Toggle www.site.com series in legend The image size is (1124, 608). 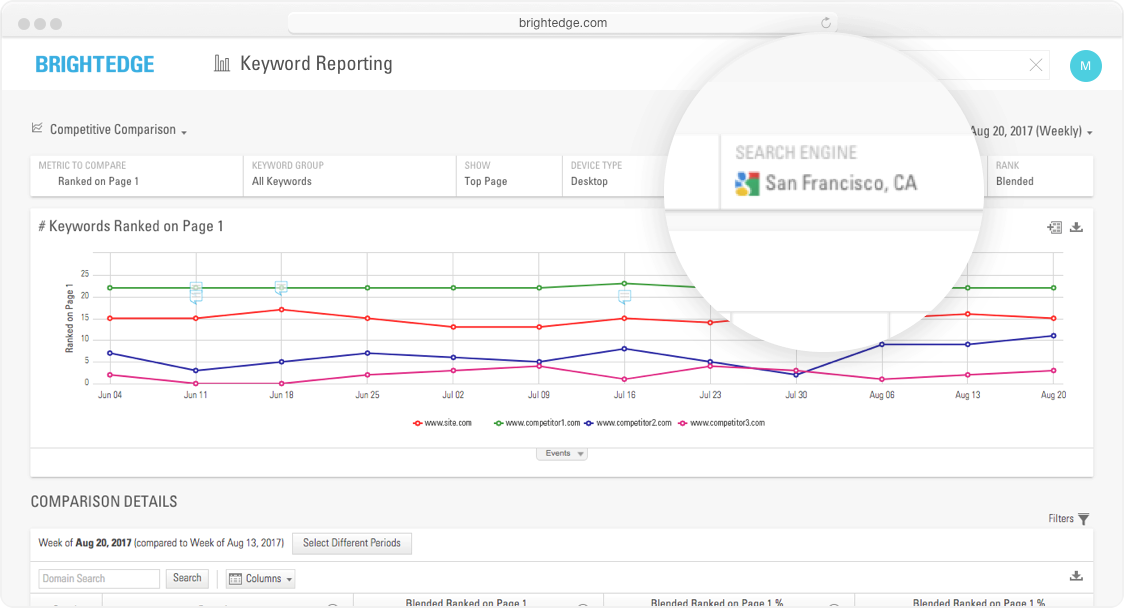pos(442,423)
